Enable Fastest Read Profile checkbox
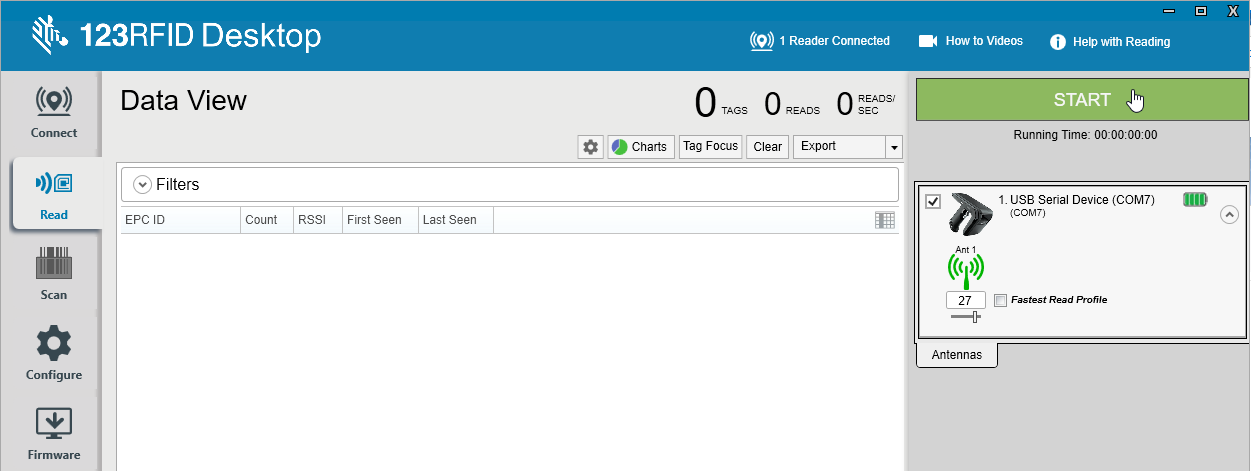 click(x=1001, y=300)
